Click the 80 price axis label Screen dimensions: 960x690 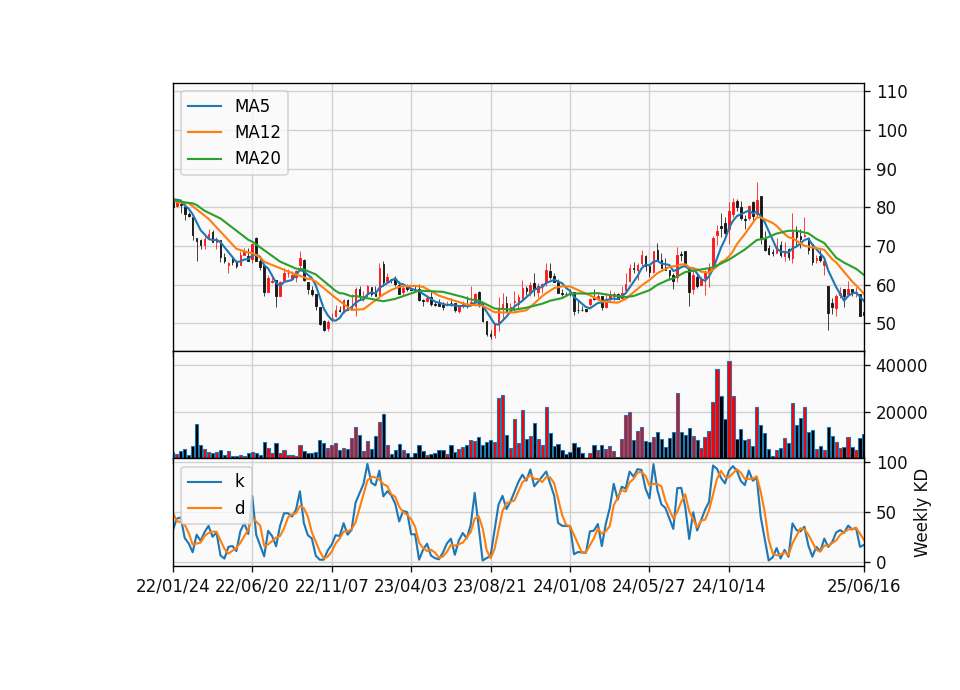(x=887, y=208)
